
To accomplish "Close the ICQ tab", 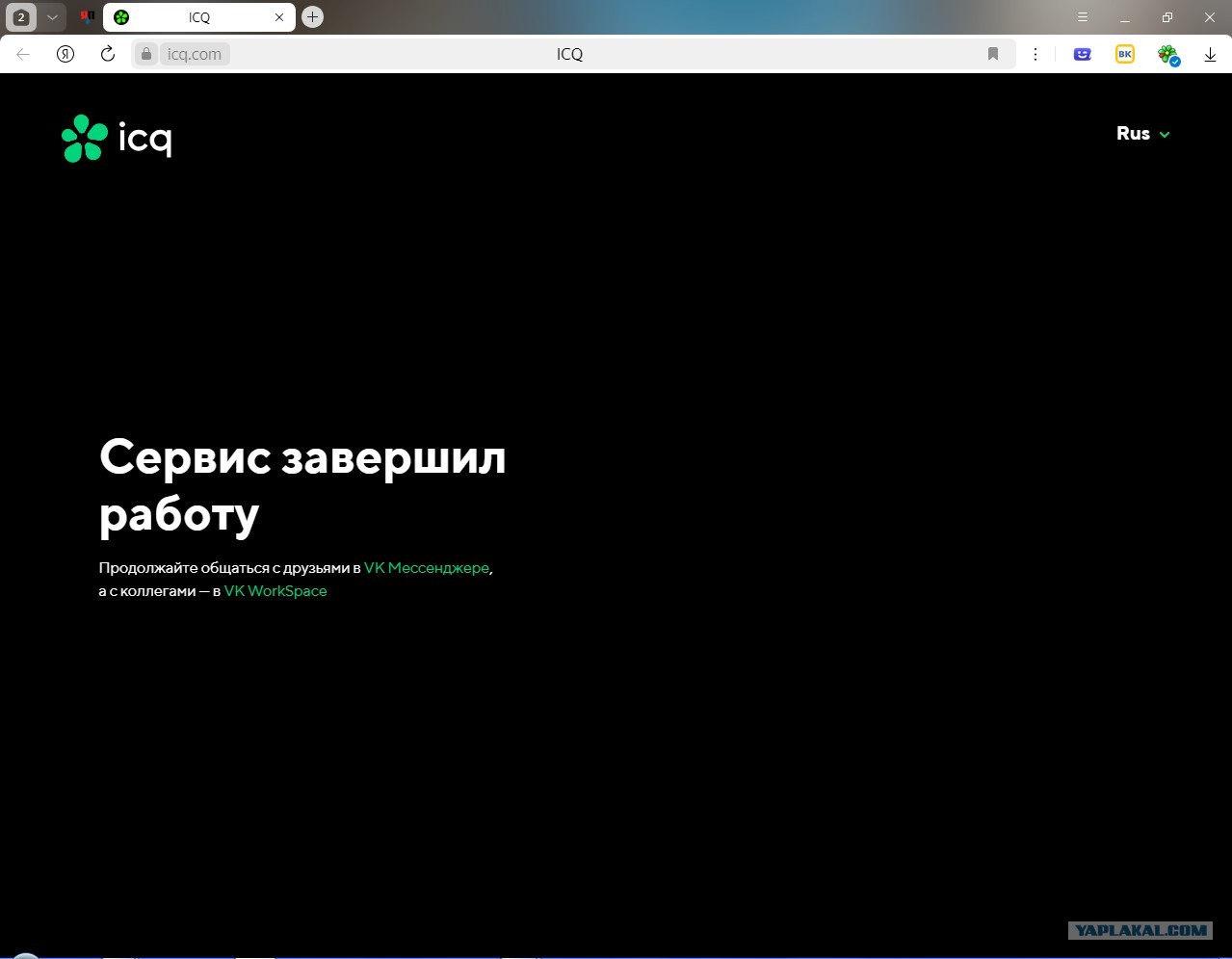I will (x=279, y=17).
